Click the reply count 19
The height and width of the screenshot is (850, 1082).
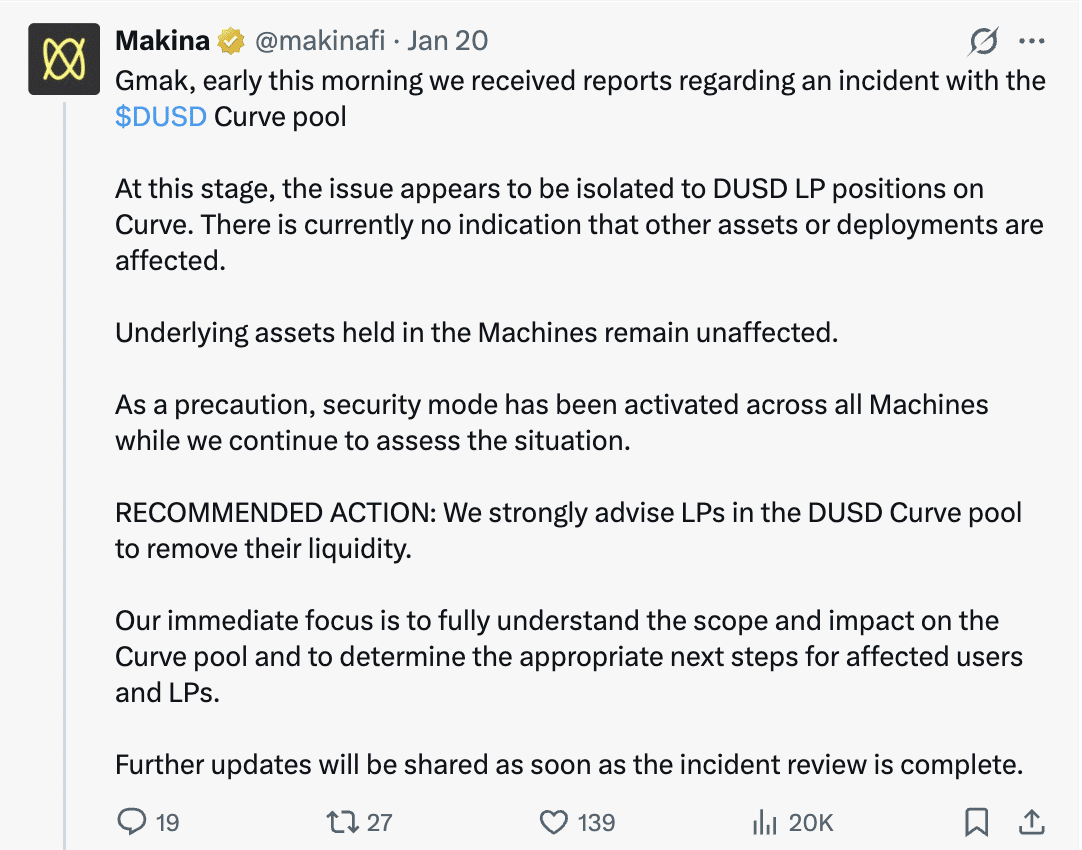coord(167,823)
